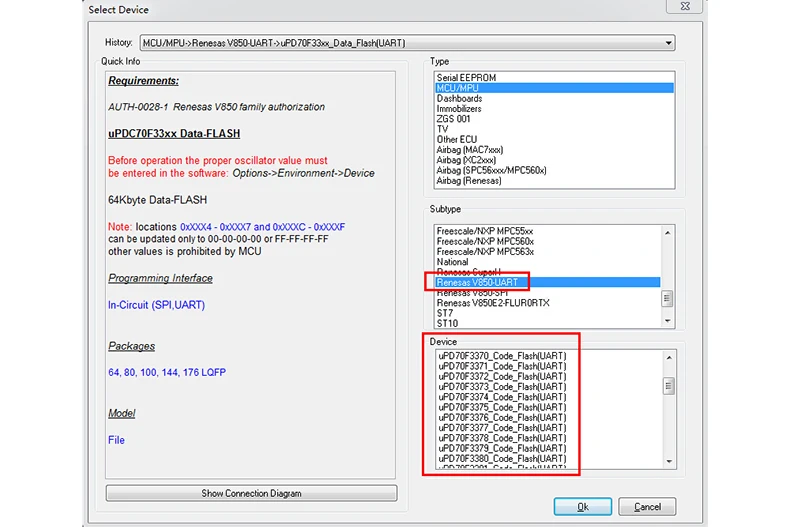Select uPD70F3377_Code_Flash(UART) device
The height and width of the screenshot is (527, 790).
click(x=549, y=428)
